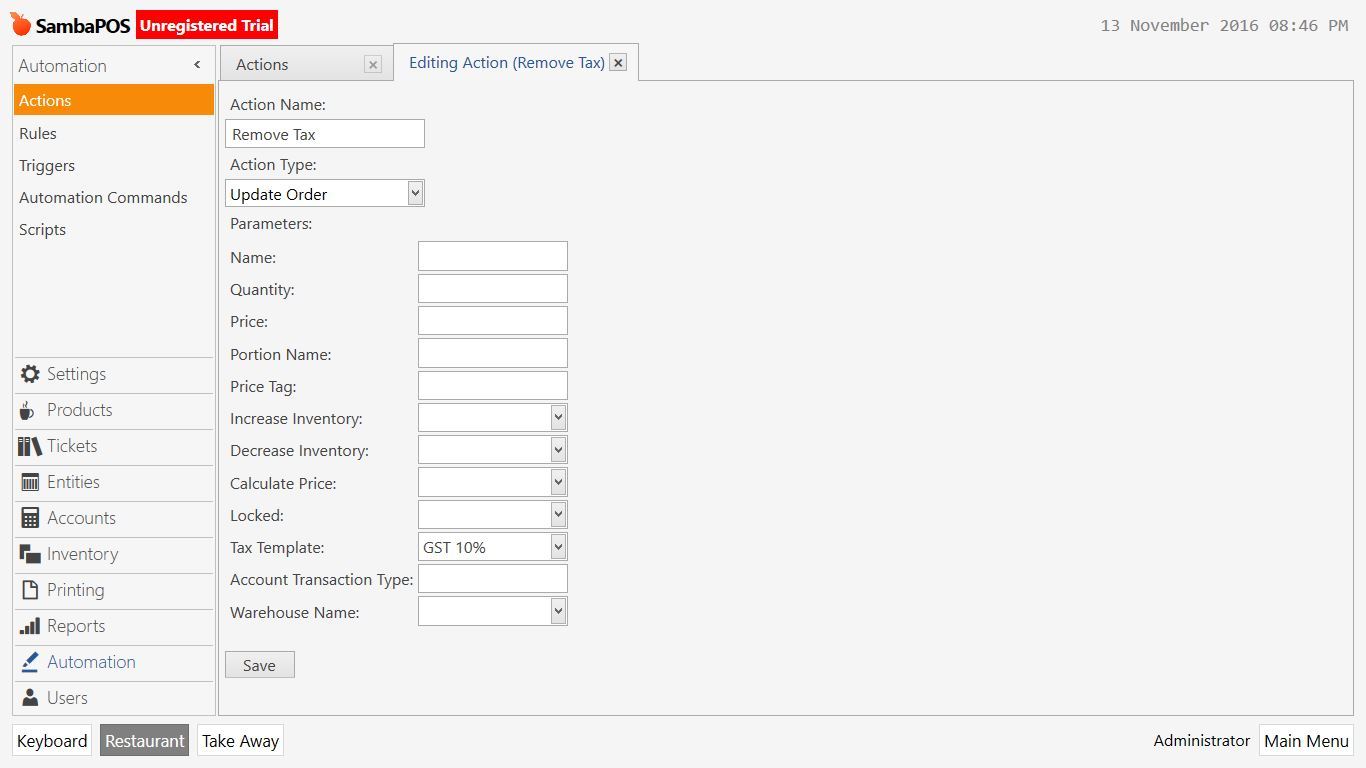Expand the Locked dropdown
Image resolution: width=1366 pixels, height=768 pixels.
pyautogui.click(x=558, y=515)
